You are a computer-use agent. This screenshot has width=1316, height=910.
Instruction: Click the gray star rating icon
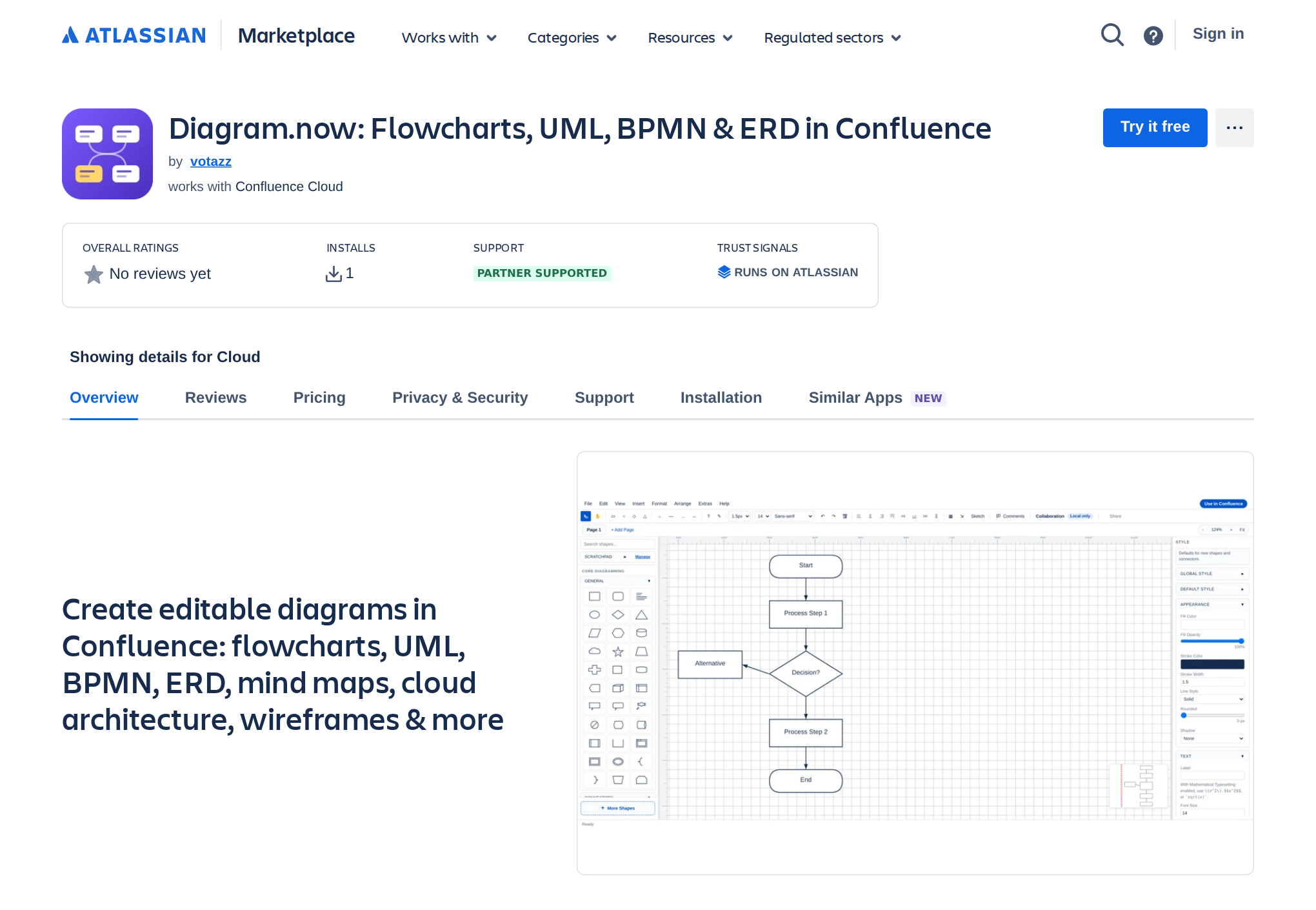tap(94, 274)
